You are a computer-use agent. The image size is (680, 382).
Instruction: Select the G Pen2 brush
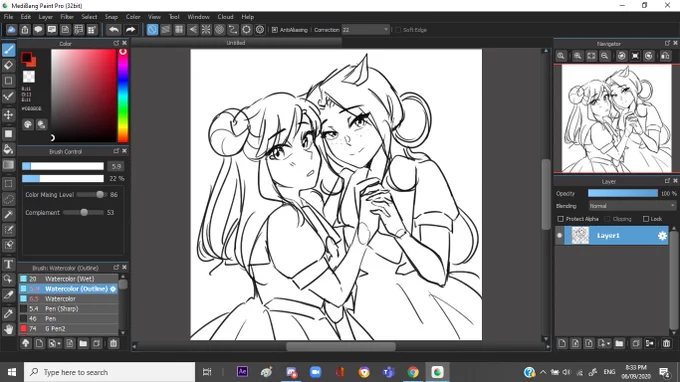coord(69,329)
